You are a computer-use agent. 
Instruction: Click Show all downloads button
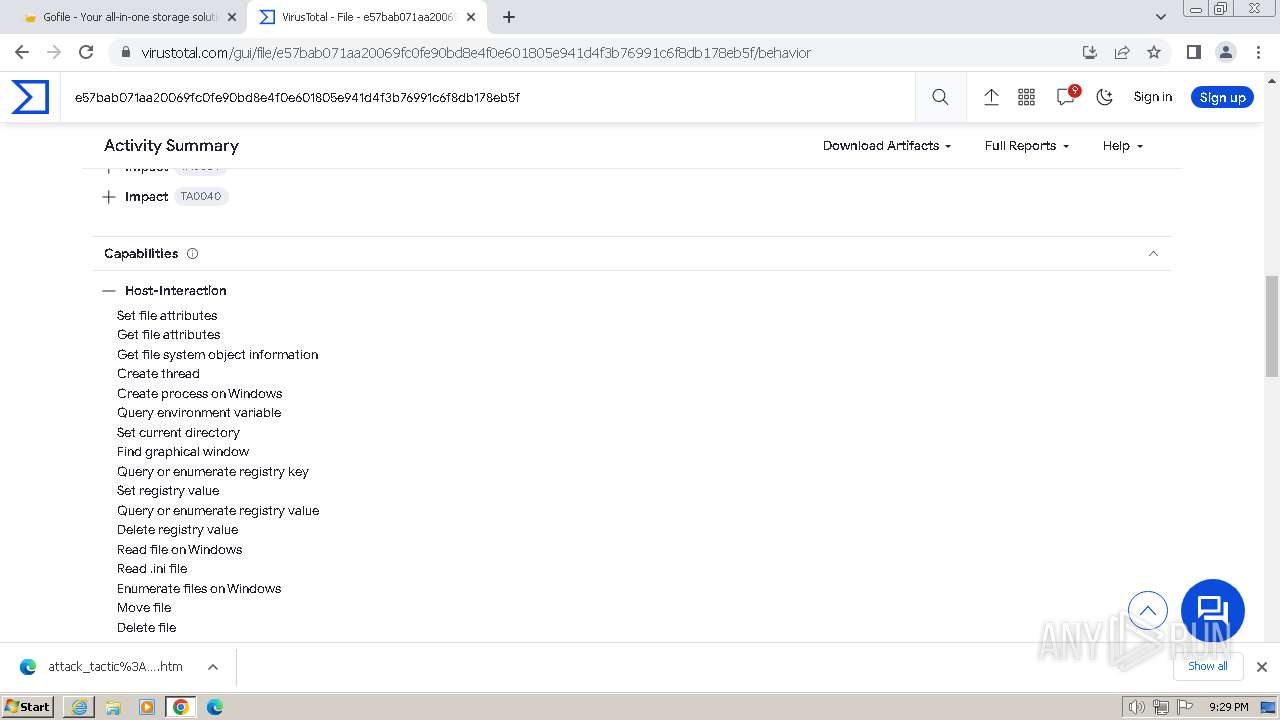pos(1208,666)
